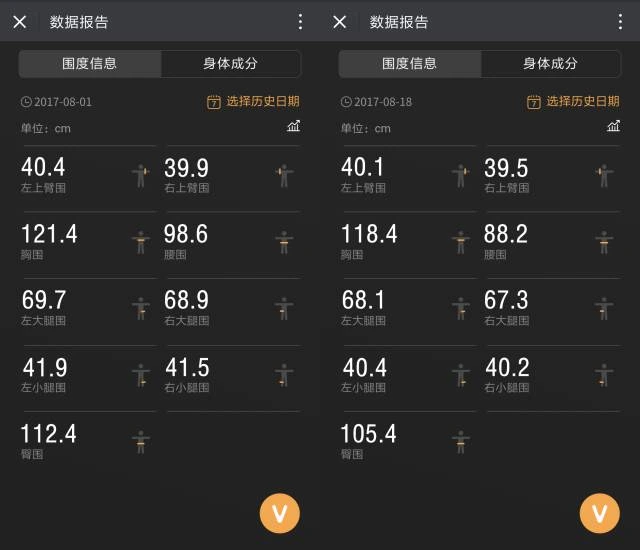Image resolution: width=640 pixels, height=550 pixels.
Task: Tap the body figure icon beside 88.2 腰围
Action: click(x=604, y=241)
